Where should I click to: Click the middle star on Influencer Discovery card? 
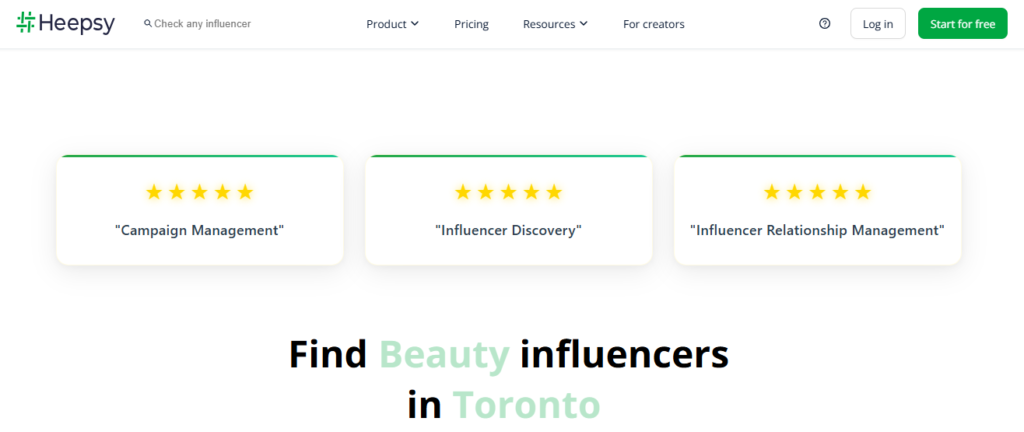point(508,192)
